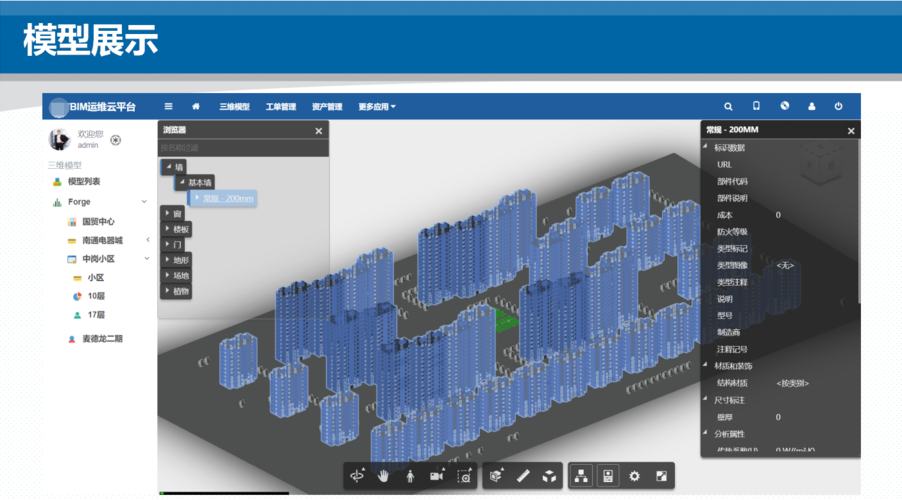Open the Section analysis tool
Screen dimensions: 902x500
(496, 476)
